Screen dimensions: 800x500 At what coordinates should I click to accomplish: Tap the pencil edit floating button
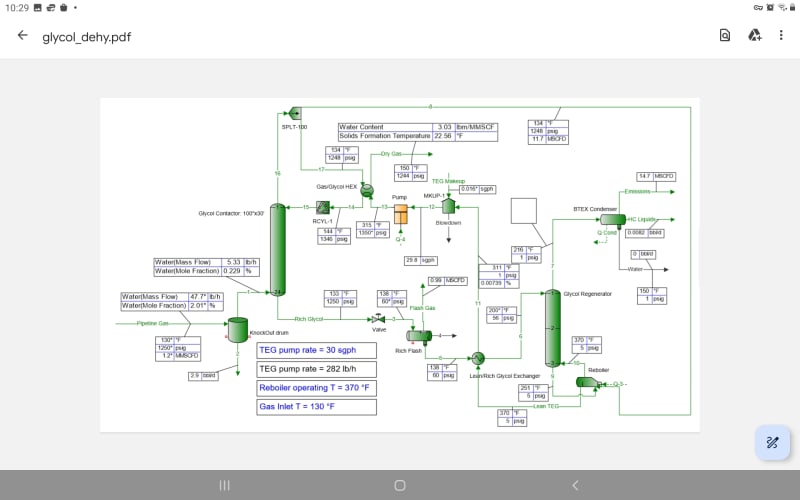click(772, 442)
